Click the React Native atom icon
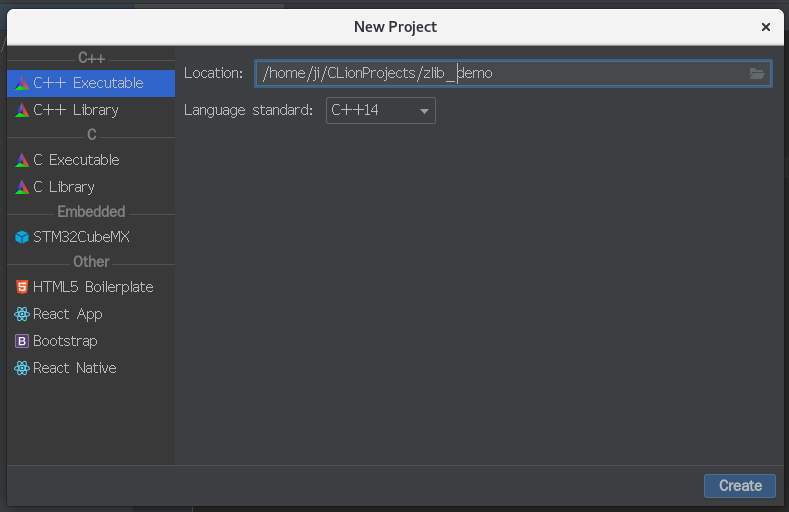The height and width of the screenshot is (512, 789). point(22,368)
